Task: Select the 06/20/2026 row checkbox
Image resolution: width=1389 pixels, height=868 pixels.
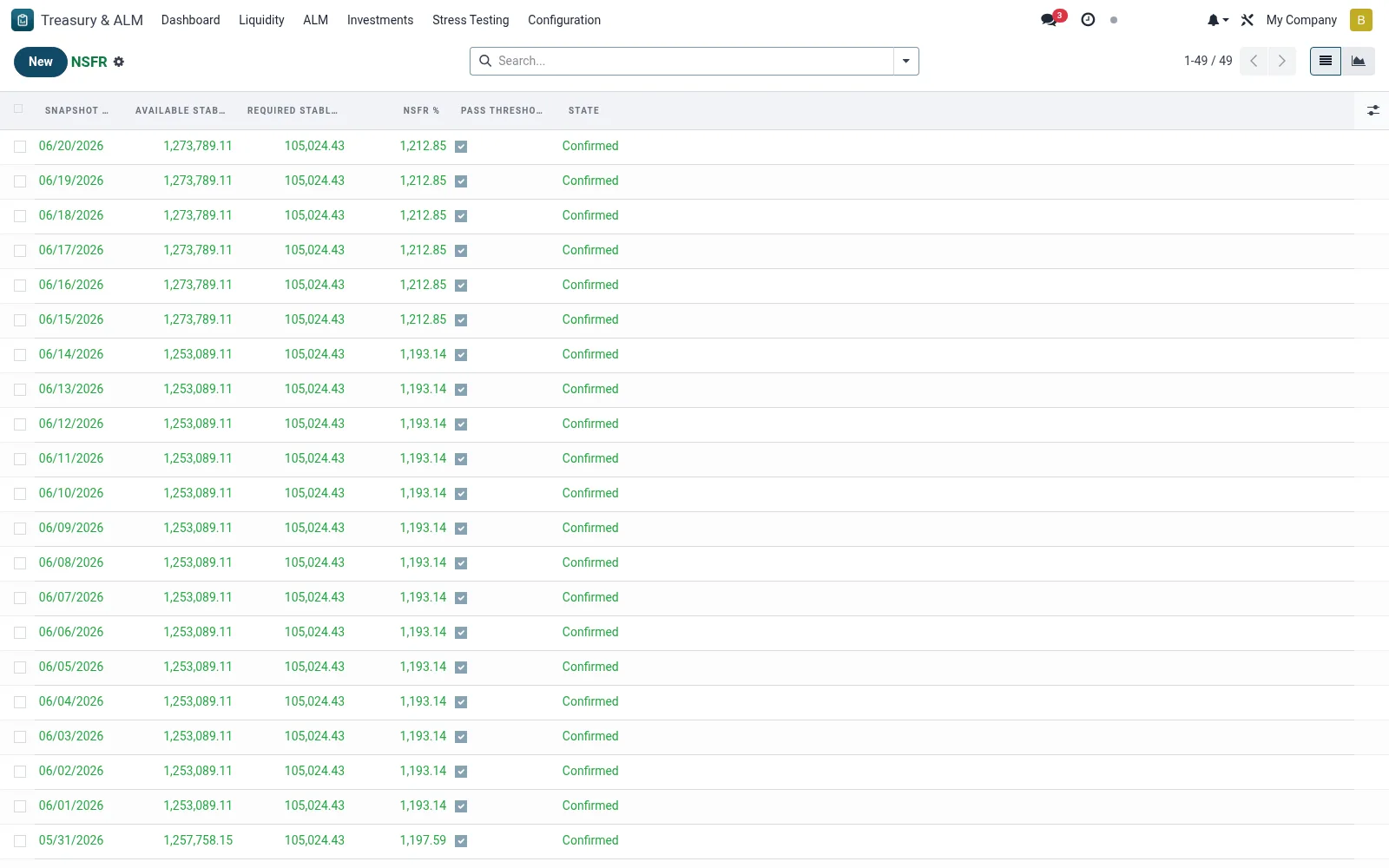Action: pos(20,147)
